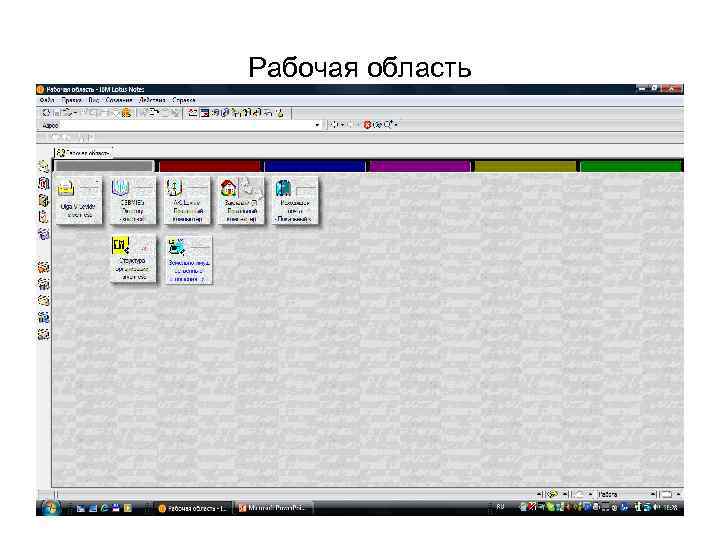
Task: Open the database tile with teal books icon
Action: [295, 200]
